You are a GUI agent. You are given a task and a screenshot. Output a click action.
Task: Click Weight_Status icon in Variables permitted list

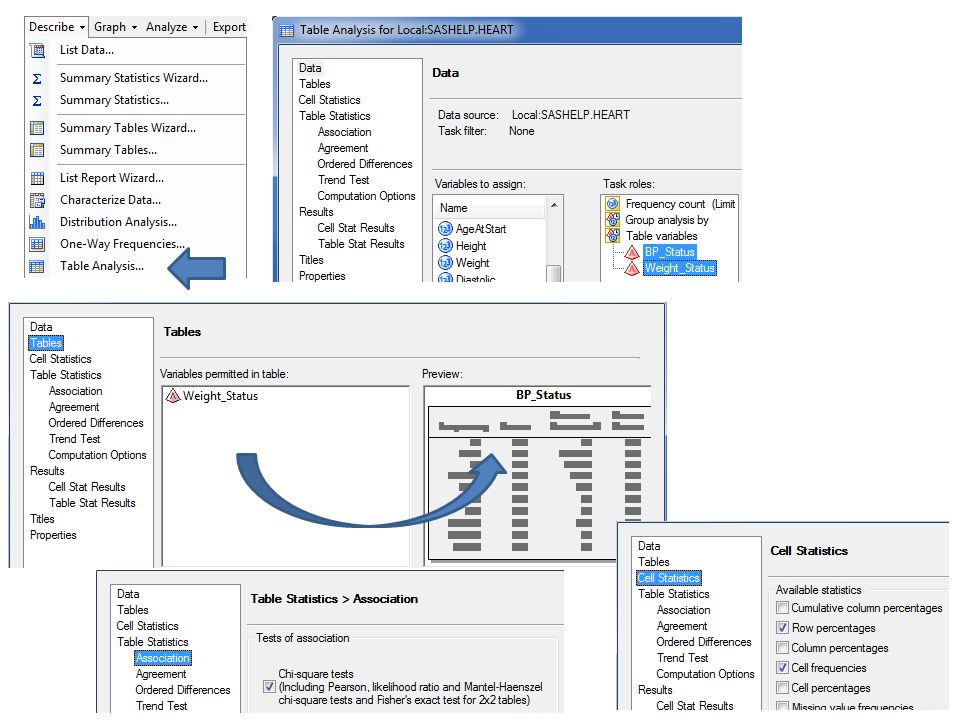(173, 396)
